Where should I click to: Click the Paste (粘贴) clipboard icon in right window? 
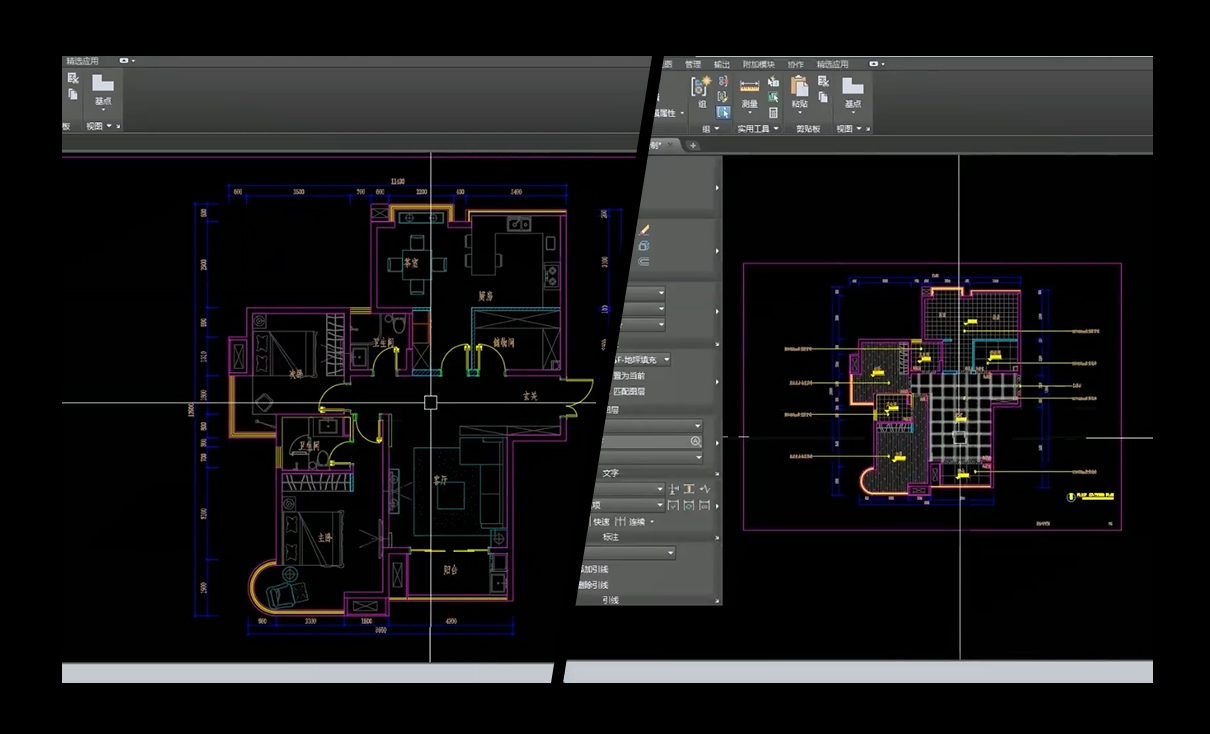[800, 85]
